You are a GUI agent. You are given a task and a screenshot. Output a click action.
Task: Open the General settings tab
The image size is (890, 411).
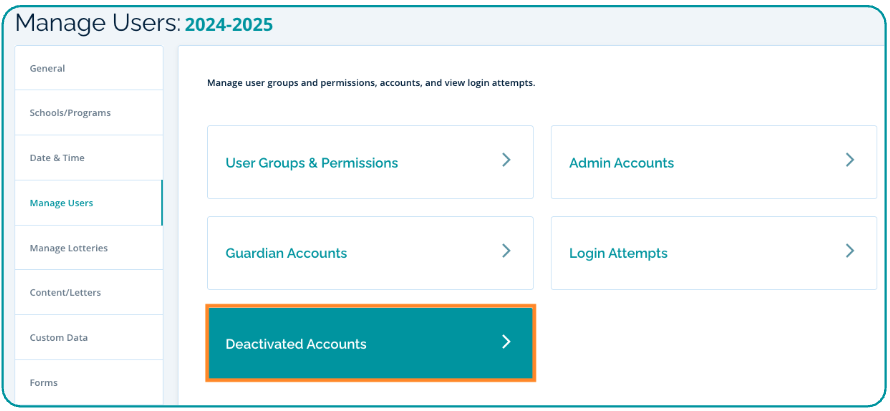pyautogui.click(x=48, y=68)
